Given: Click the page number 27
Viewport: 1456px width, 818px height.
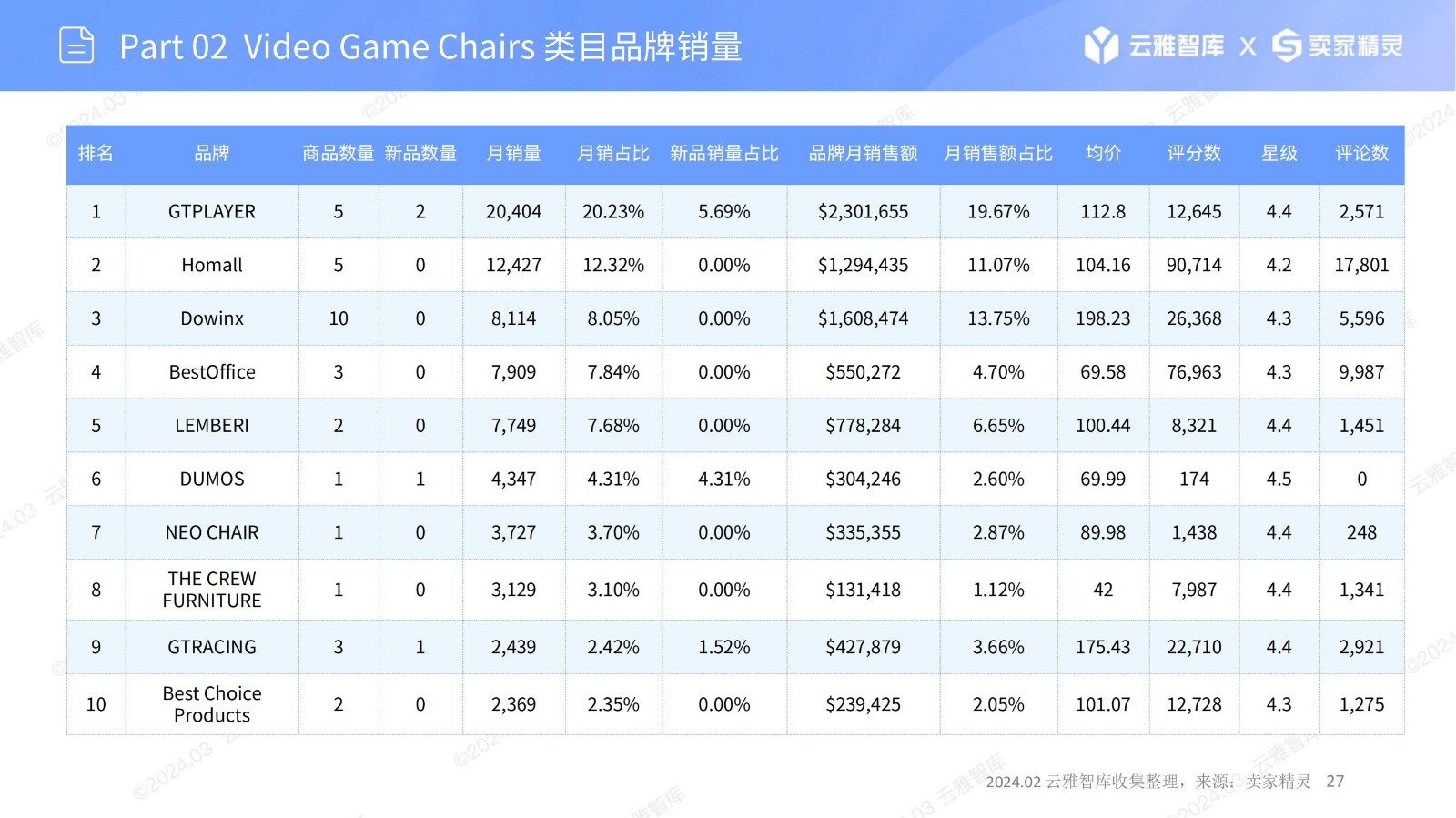Looking at the screenshot, I should tap(1335, 782).
